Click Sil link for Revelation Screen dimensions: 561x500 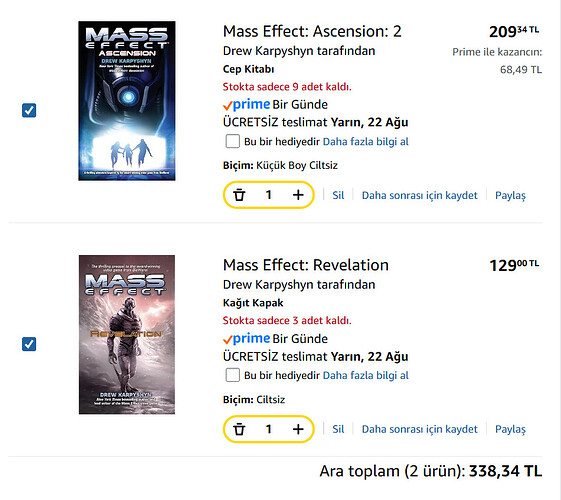click(338, 429)
